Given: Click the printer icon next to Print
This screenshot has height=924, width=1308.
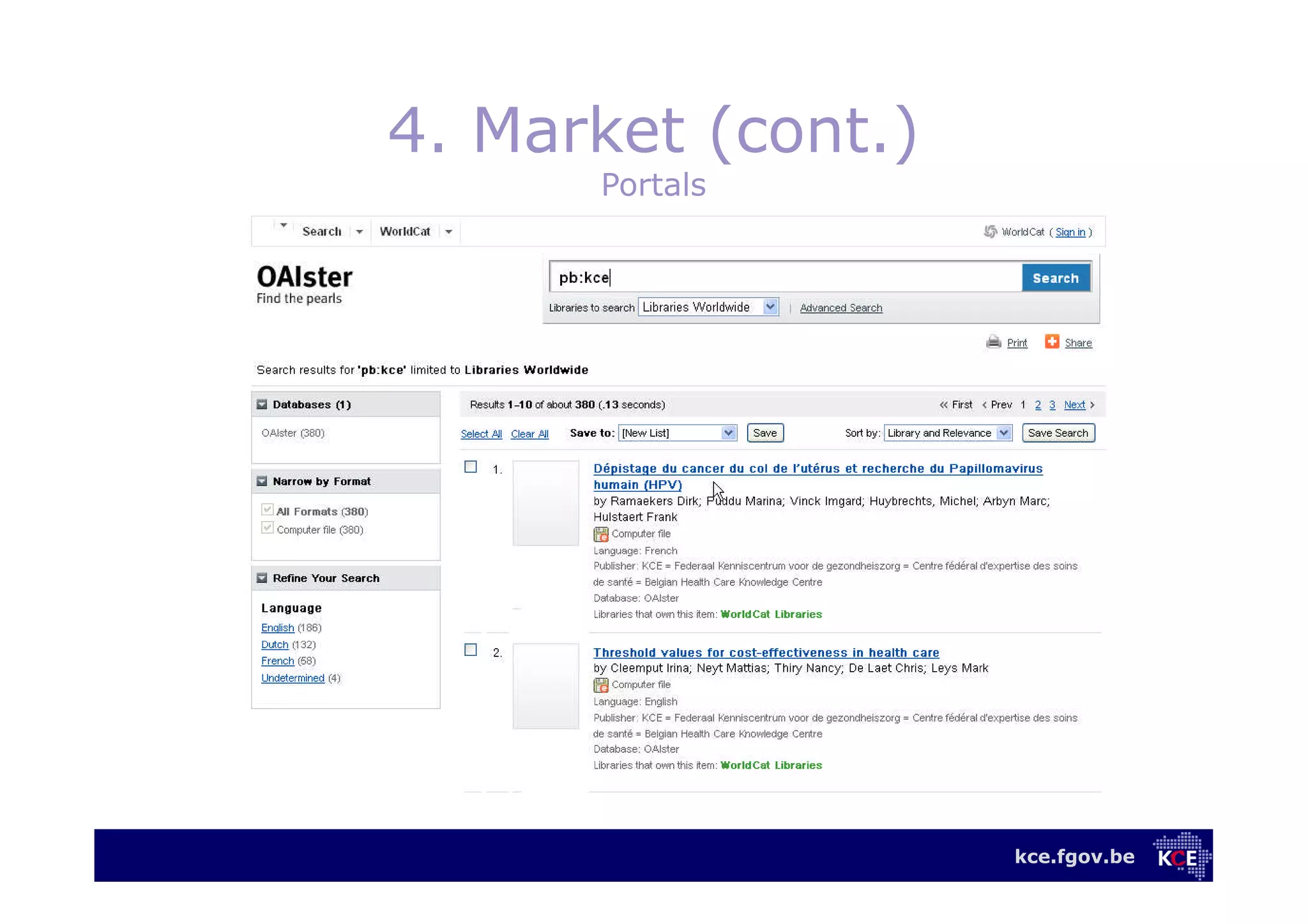Looking at the screenshot, I should (993, 342).
